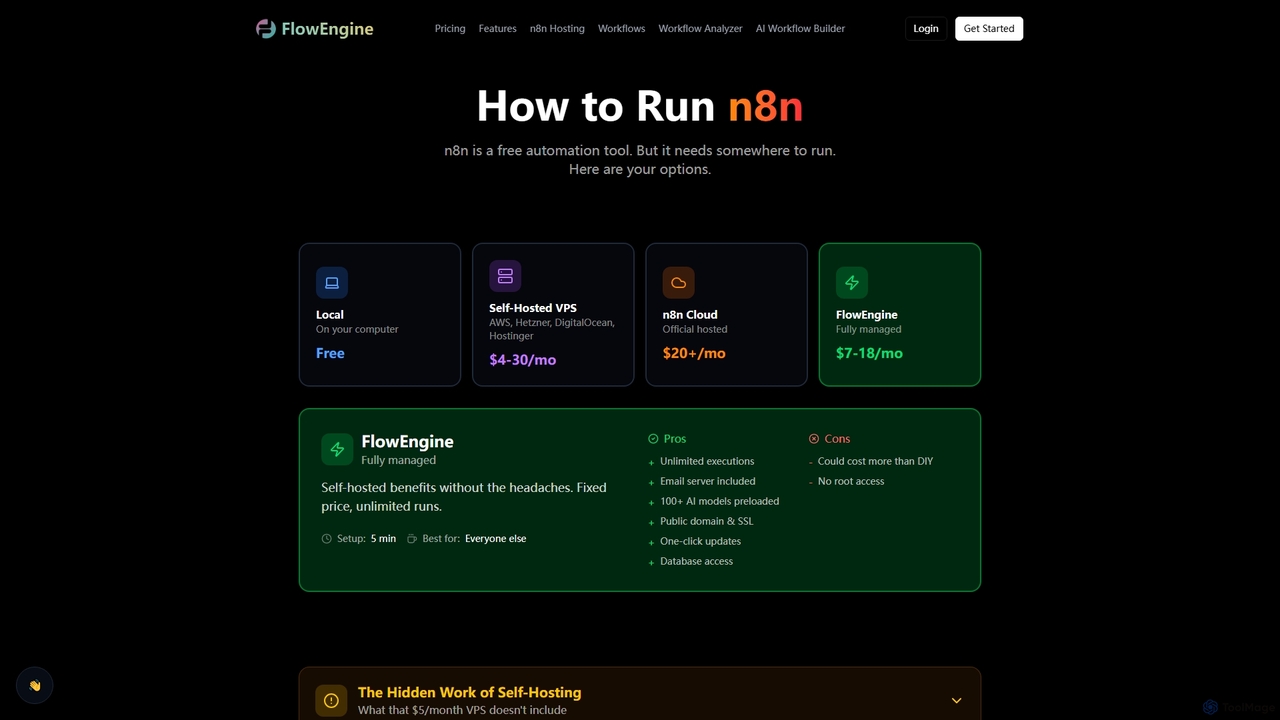The height and width of the screenshot is (720, 1280).
Task: Click On your computer subtitle
Action: pos(357,329)
